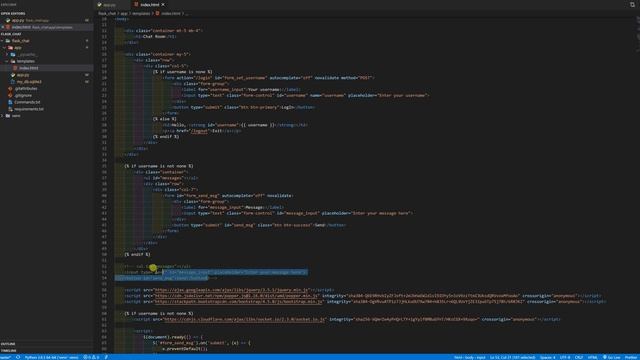640x360 pixels.
Task: Click the app folder icon
Action: pos(11,48)
